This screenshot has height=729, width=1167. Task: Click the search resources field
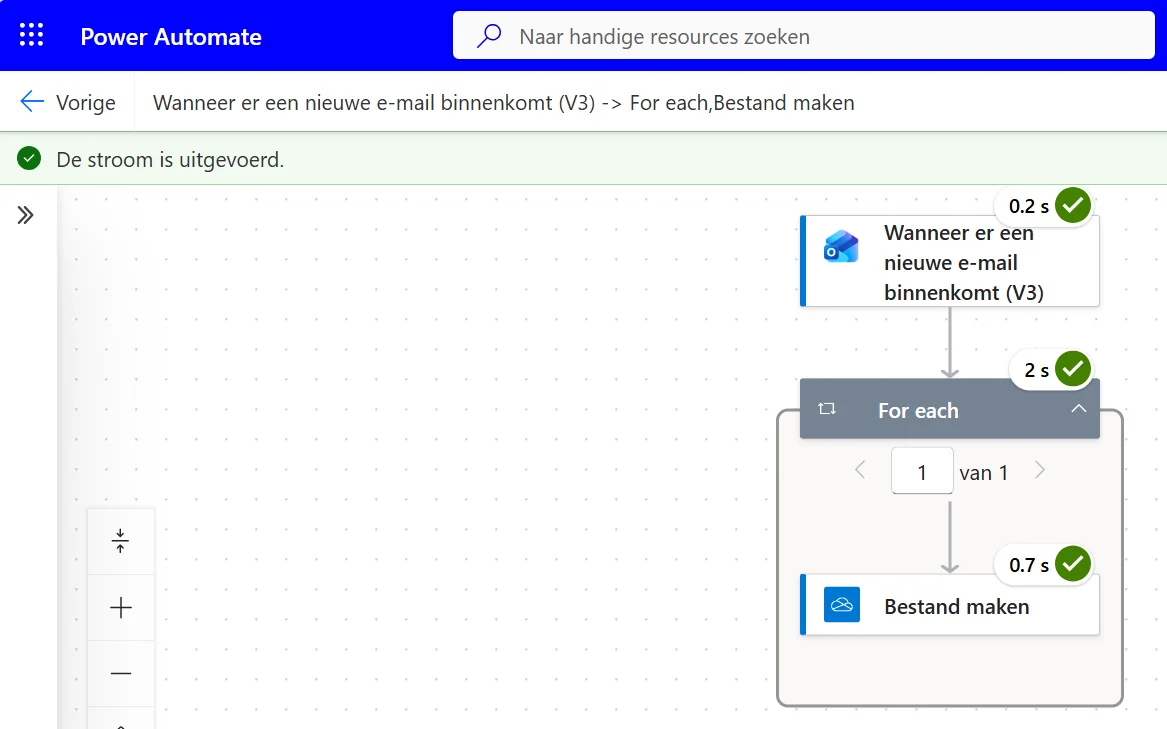(804, 36)
